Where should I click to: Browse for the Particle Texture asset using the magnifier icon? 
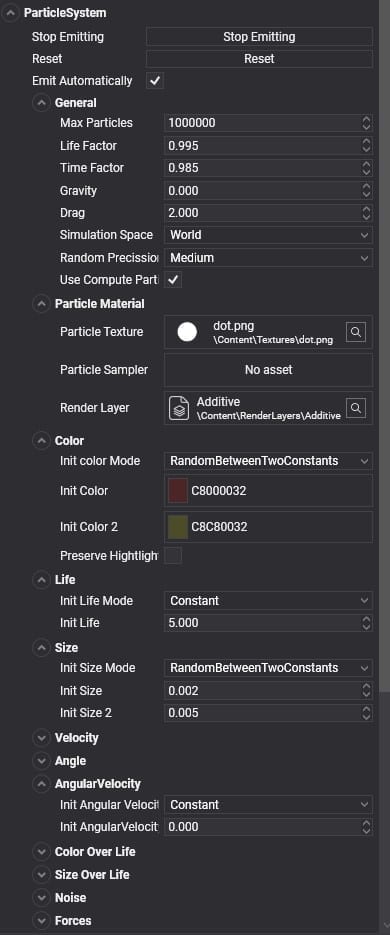(x=355, y=332)
